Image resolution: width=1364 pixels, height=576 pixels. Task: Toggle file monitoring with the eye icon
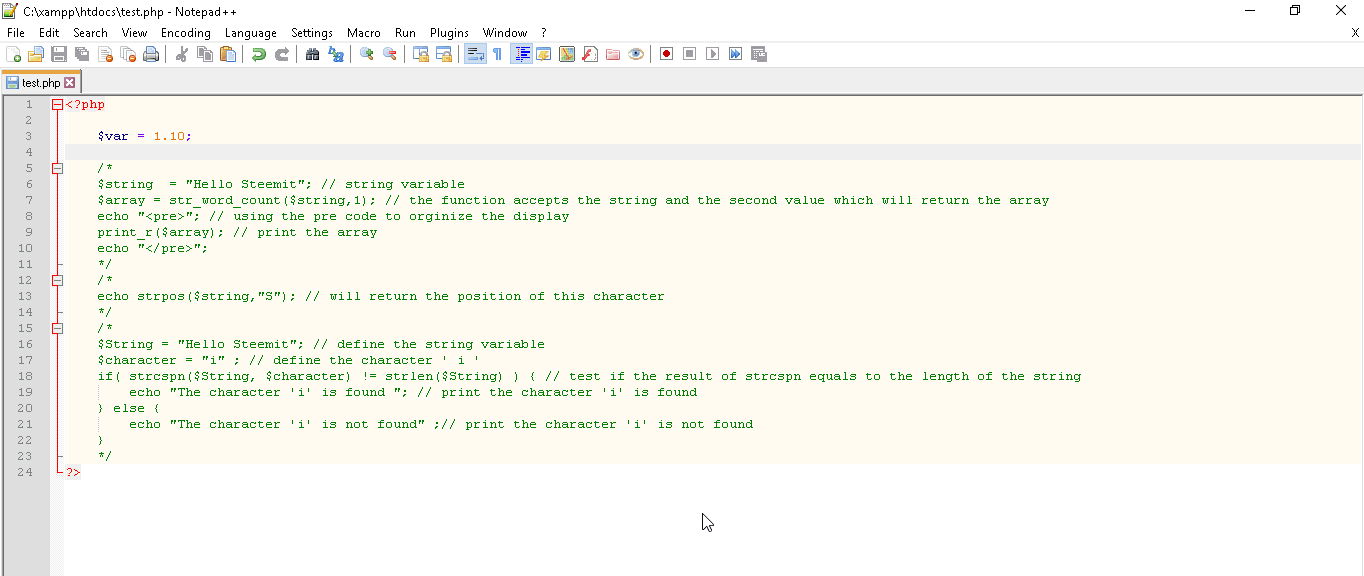click(x=636, y=54)
